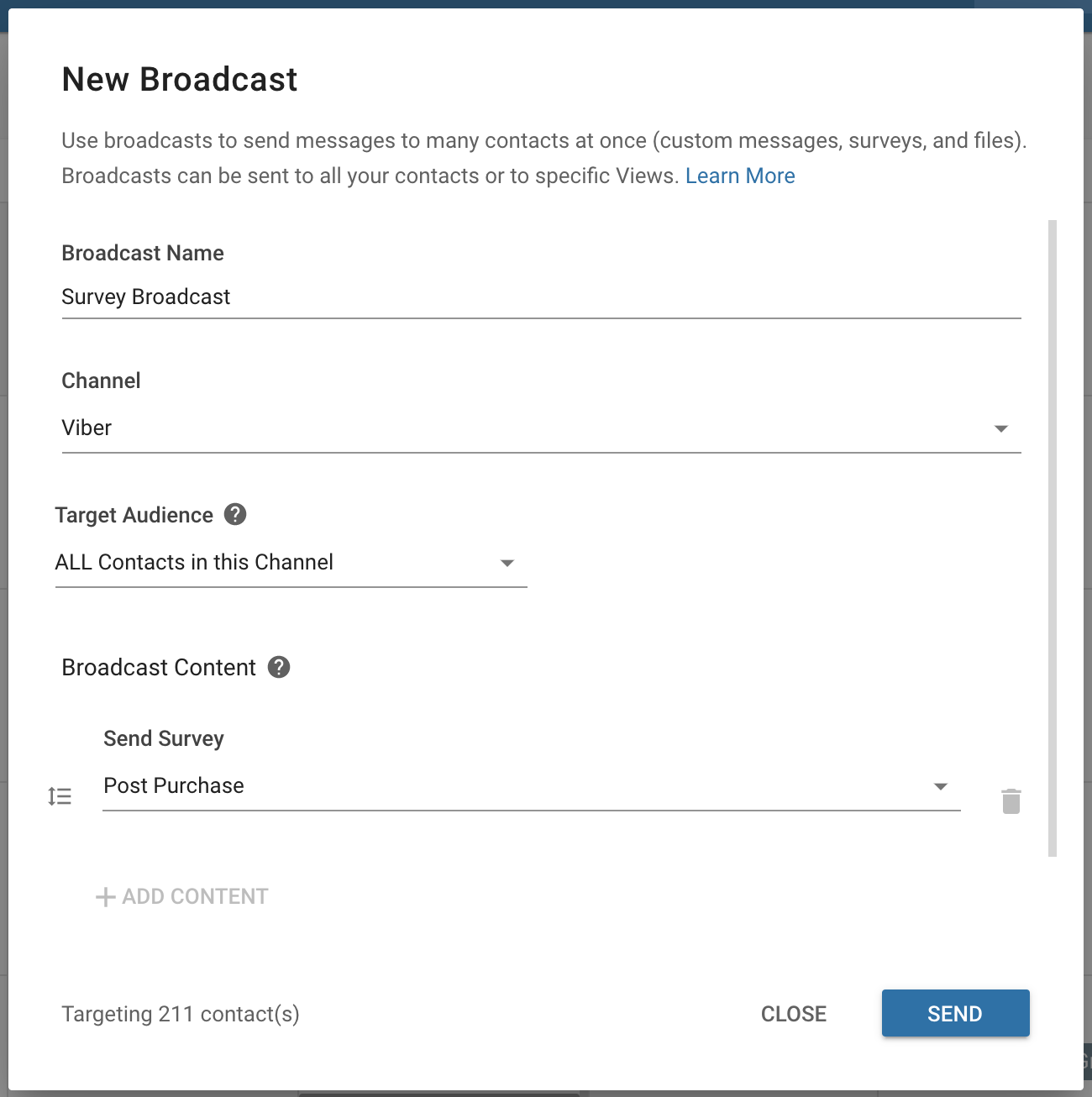Click the Broadcast Content help icon

click(279, 667)
